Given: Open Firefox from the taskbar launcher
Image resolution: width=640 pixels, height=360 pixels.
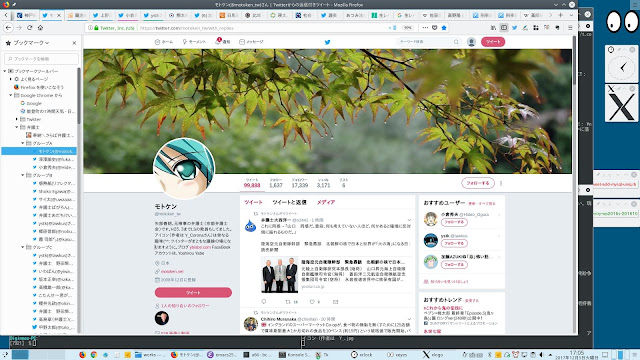Looking at the screenshot, I should (x=82, y=355).
